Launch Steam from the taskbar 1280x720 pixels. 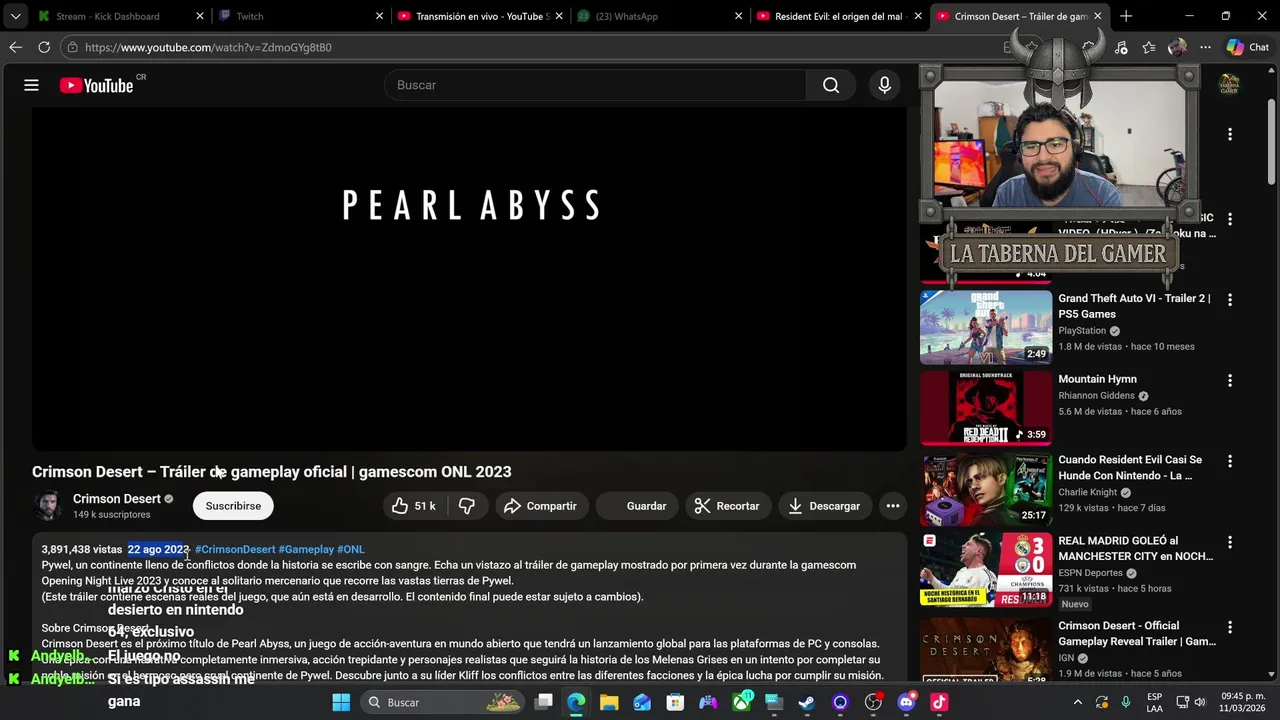point(806,702)
